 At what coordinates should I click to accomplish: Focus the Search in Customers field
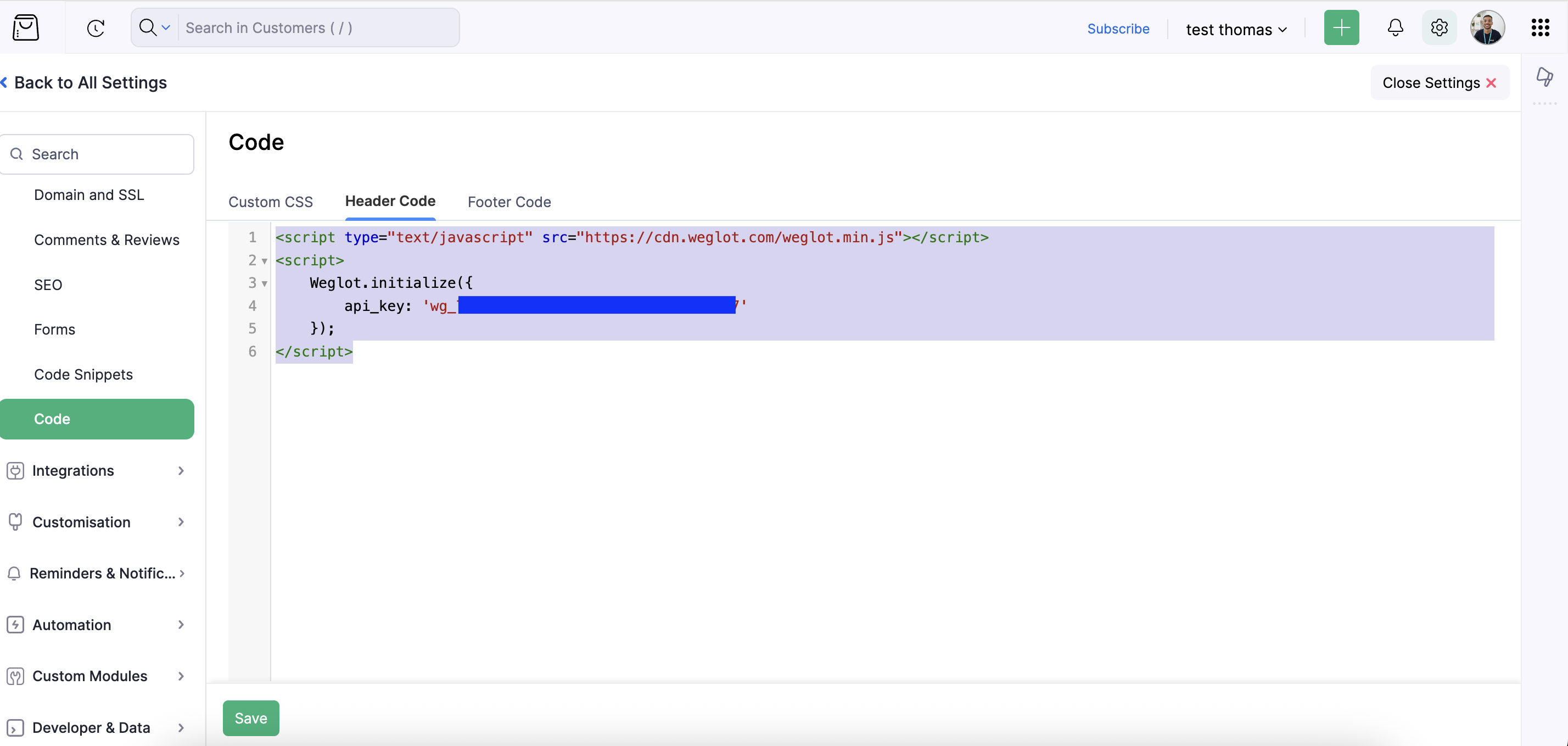point(318,27)
